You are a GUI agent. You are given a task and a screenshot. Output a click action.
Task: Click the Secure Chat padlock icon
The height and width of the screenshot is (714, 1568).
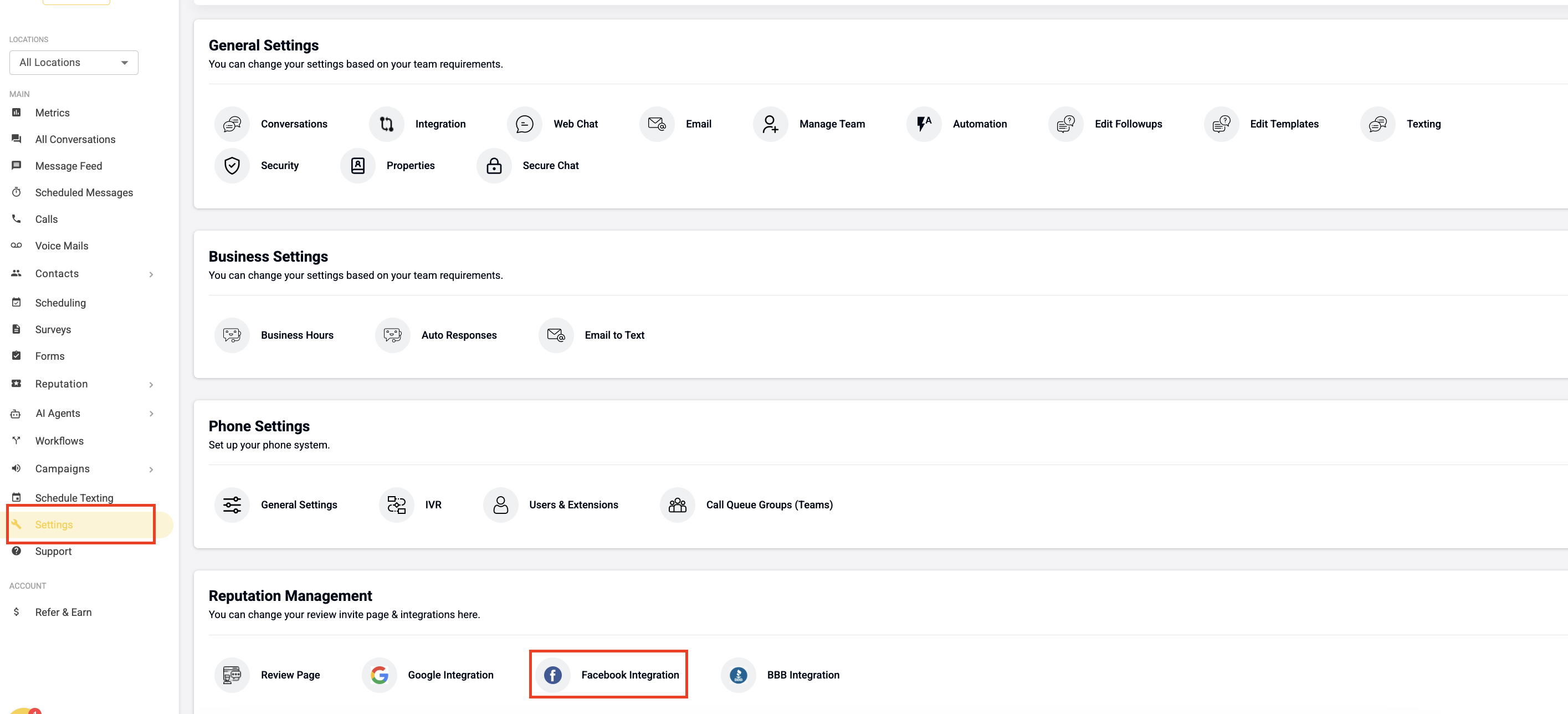click(x=494, y=166)
